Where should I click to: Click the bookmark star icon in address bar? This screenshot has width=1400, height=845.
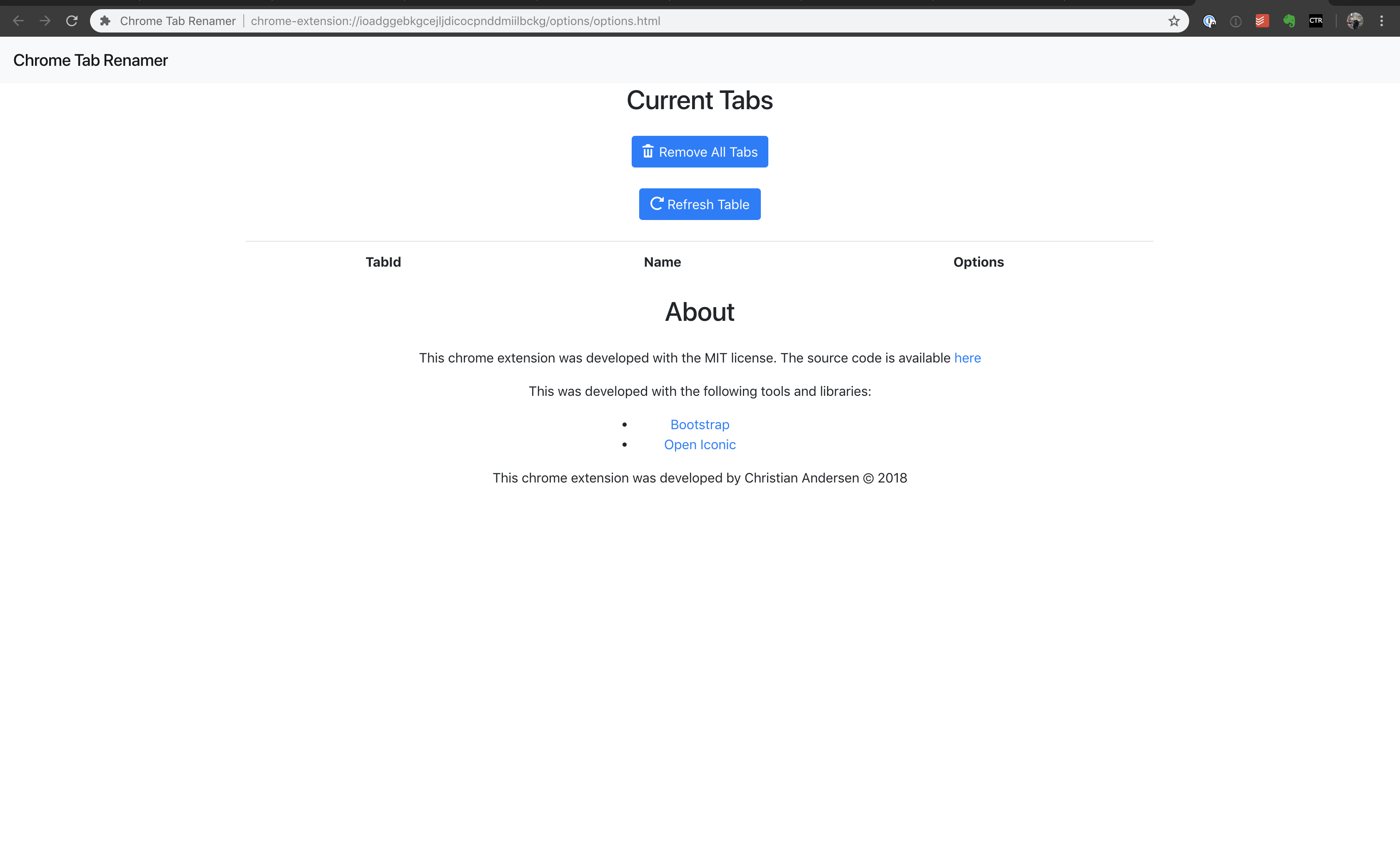[x=1174, y=20]
